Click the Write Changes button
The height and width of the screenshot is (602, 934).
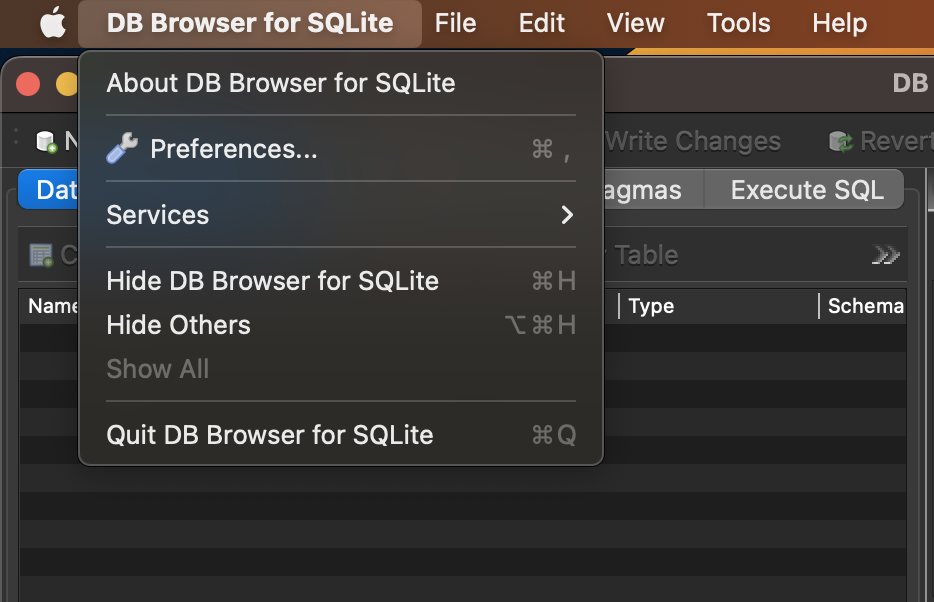tap(693, 141)
